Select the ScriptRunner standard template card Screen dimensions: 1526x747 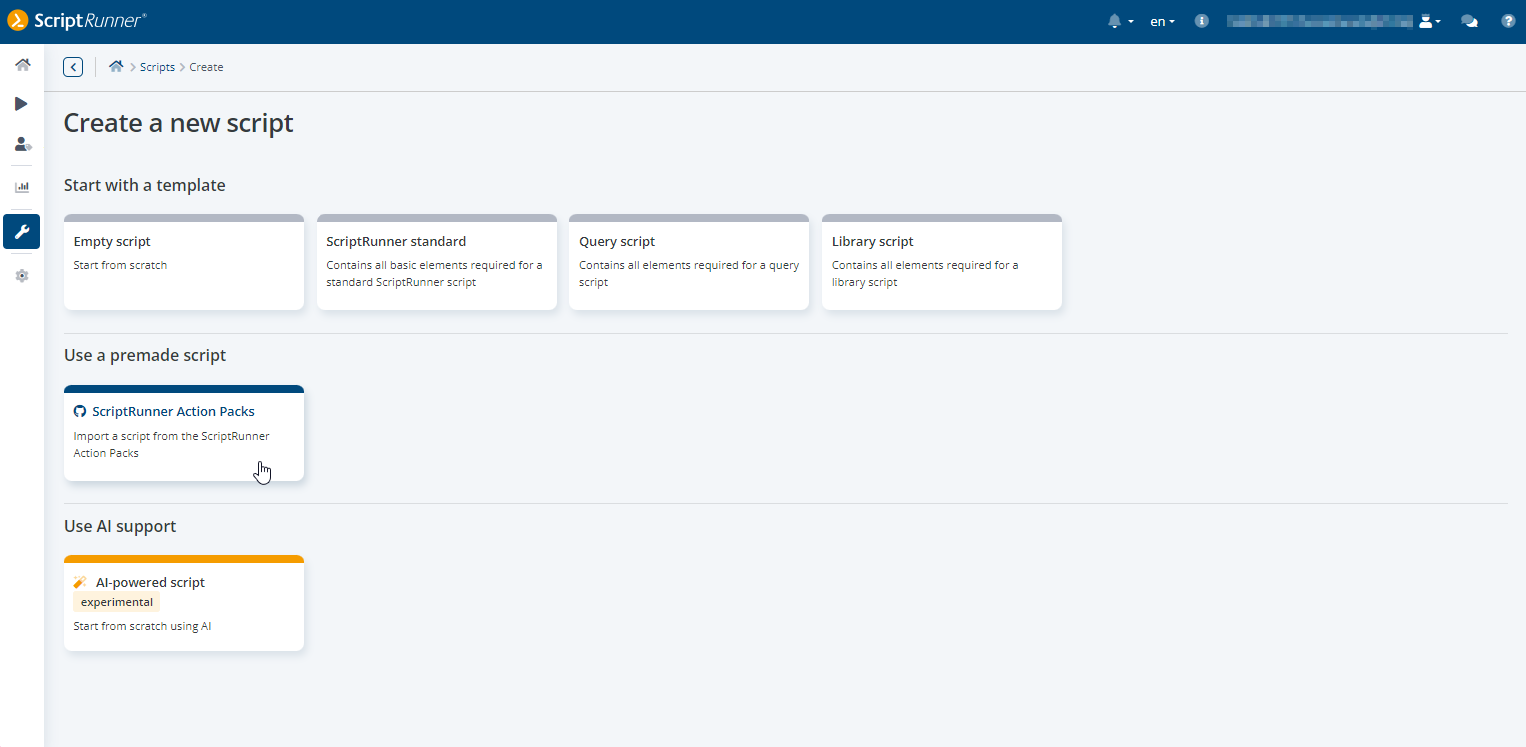click(437, 262)
